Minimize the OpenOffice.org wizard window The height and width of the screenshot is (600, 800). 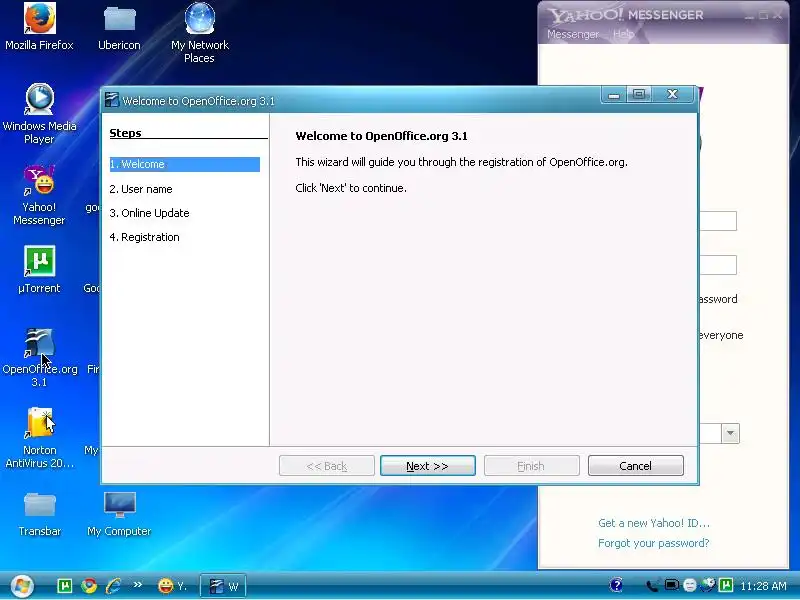(614, 95)
